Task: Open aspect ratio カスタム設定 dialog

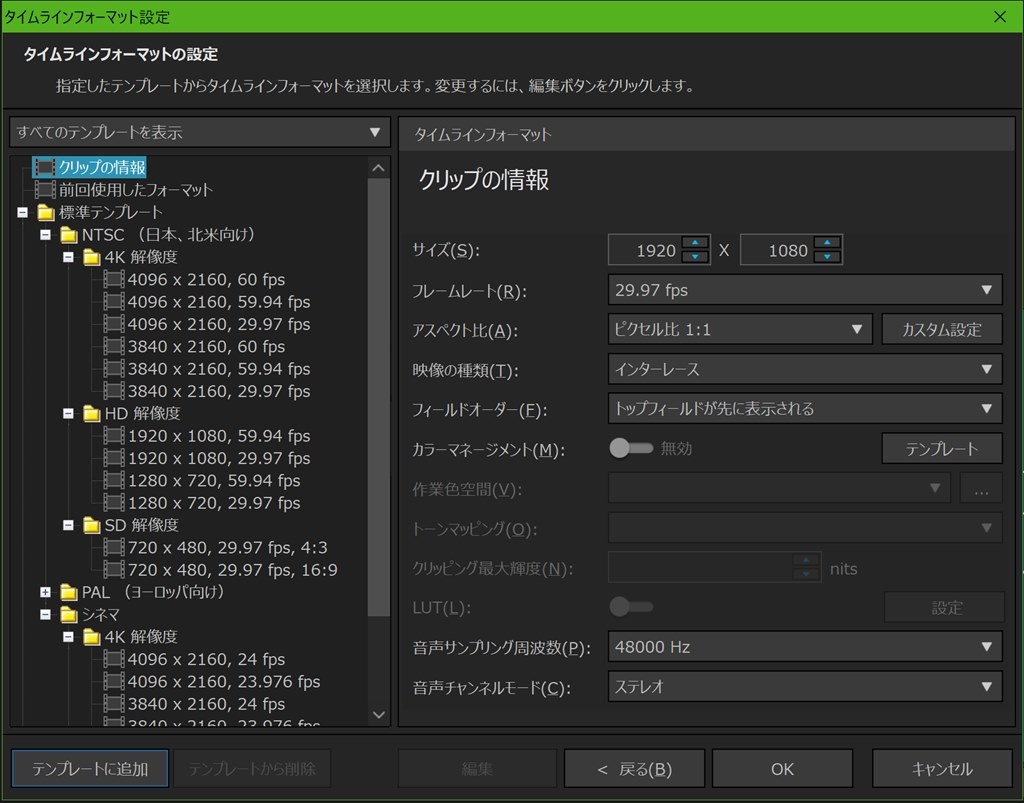Action: click(942, 329)
